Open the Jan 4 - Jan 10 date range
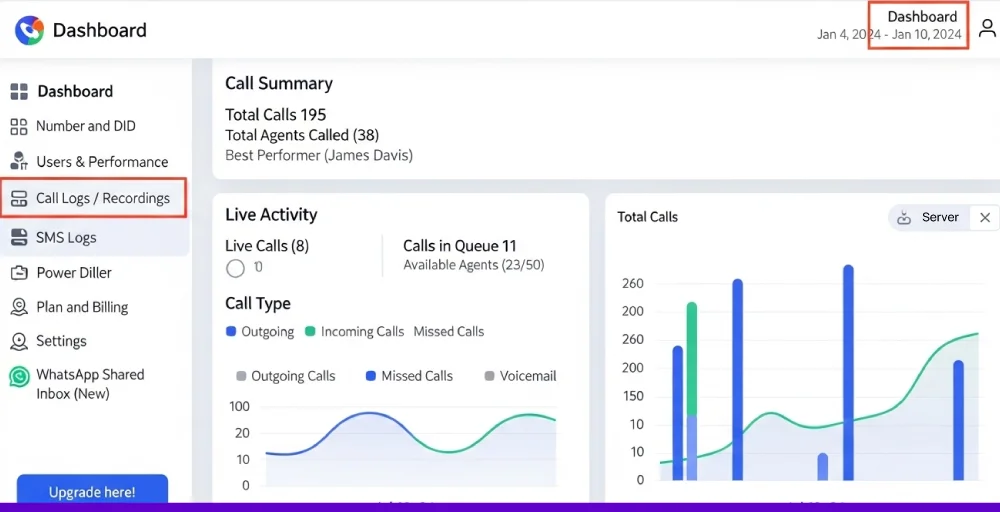This screenshot has height=512, width=1000. click(x=889, y=34)
